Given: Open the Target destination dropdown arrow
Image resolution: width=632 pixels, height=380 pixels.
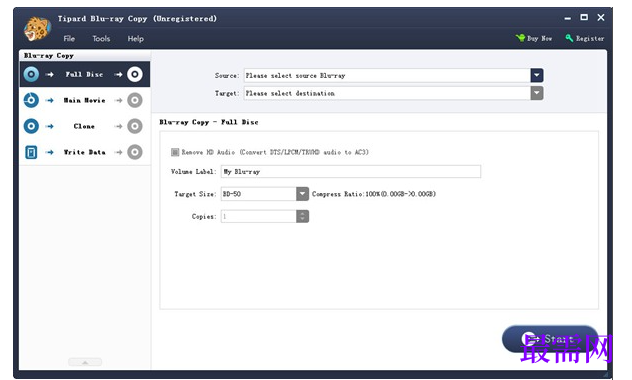Looking at the screenshot, I should click(537, 93).
